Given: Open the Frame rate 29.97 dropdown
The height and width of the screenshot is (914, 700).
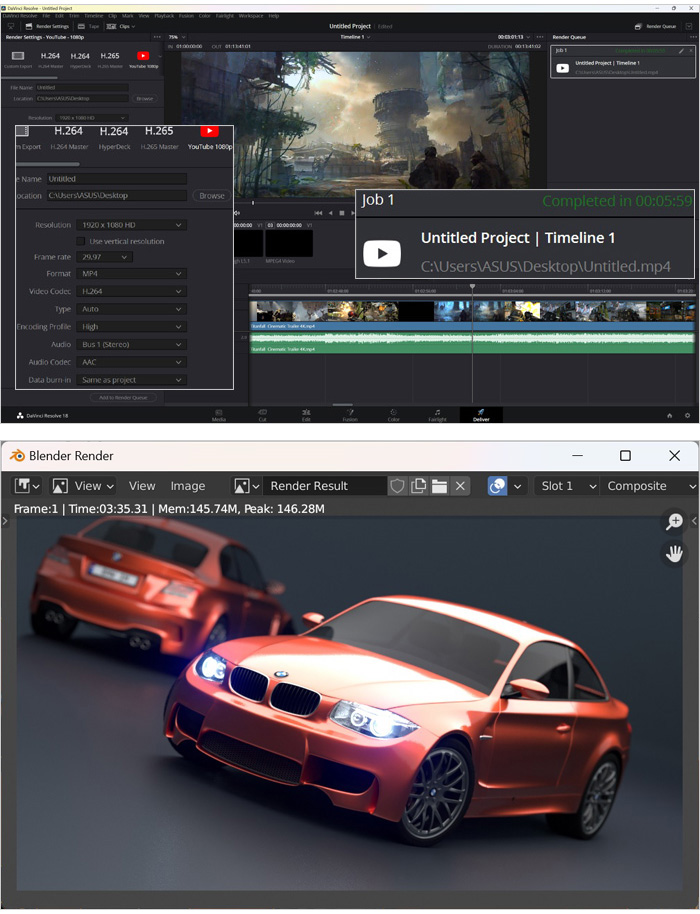Looking at the screenshot, I should pyautogui.click(x=104, y=256).
